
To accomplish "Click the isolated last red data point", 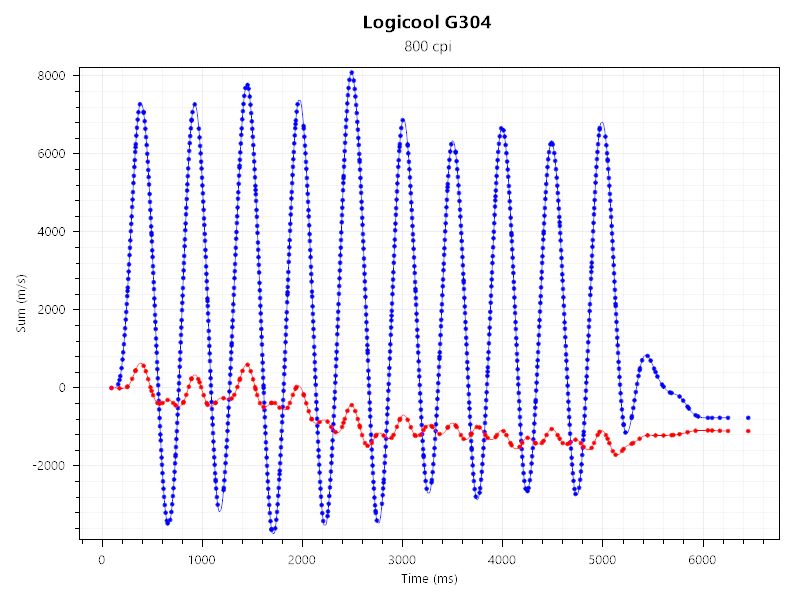I will click(x=748, y=431).
